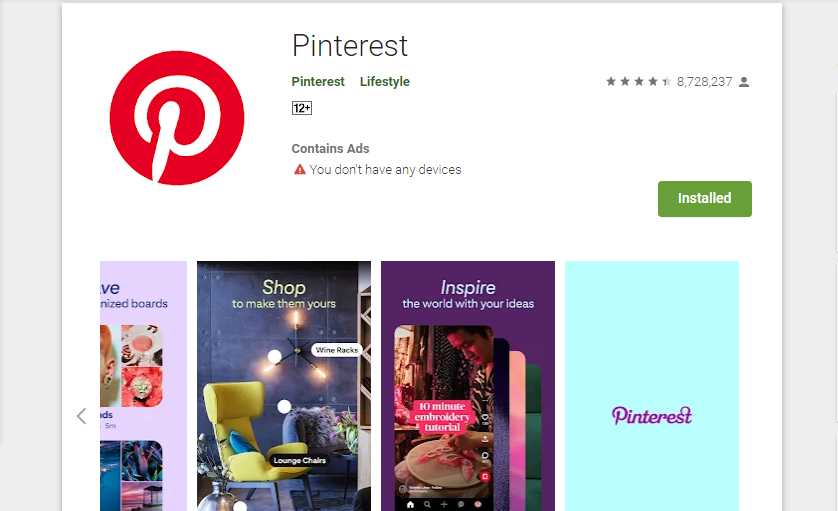Click the purple Pinterest script wordmark
The width and height of the screenshot is (838, 511).
point(652,415)
